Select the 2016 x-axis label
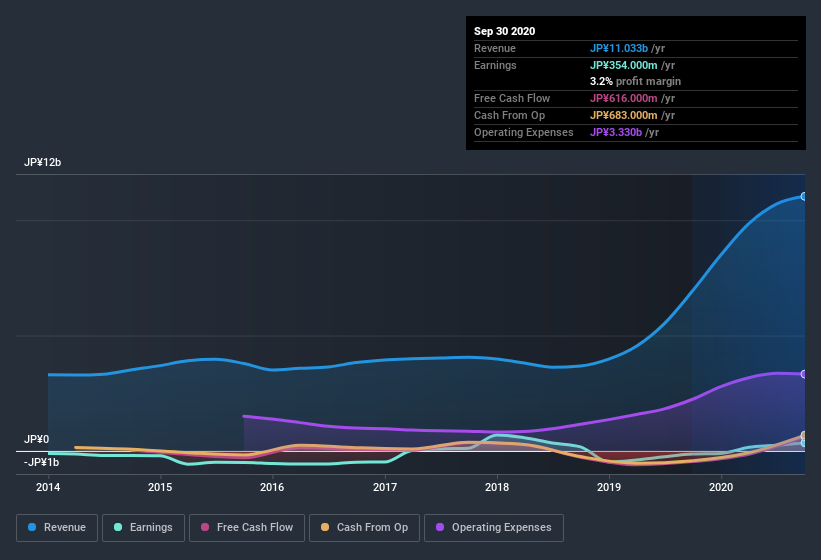Image resolution: width=821 pixels, height=560 pixels. point(272,487)
